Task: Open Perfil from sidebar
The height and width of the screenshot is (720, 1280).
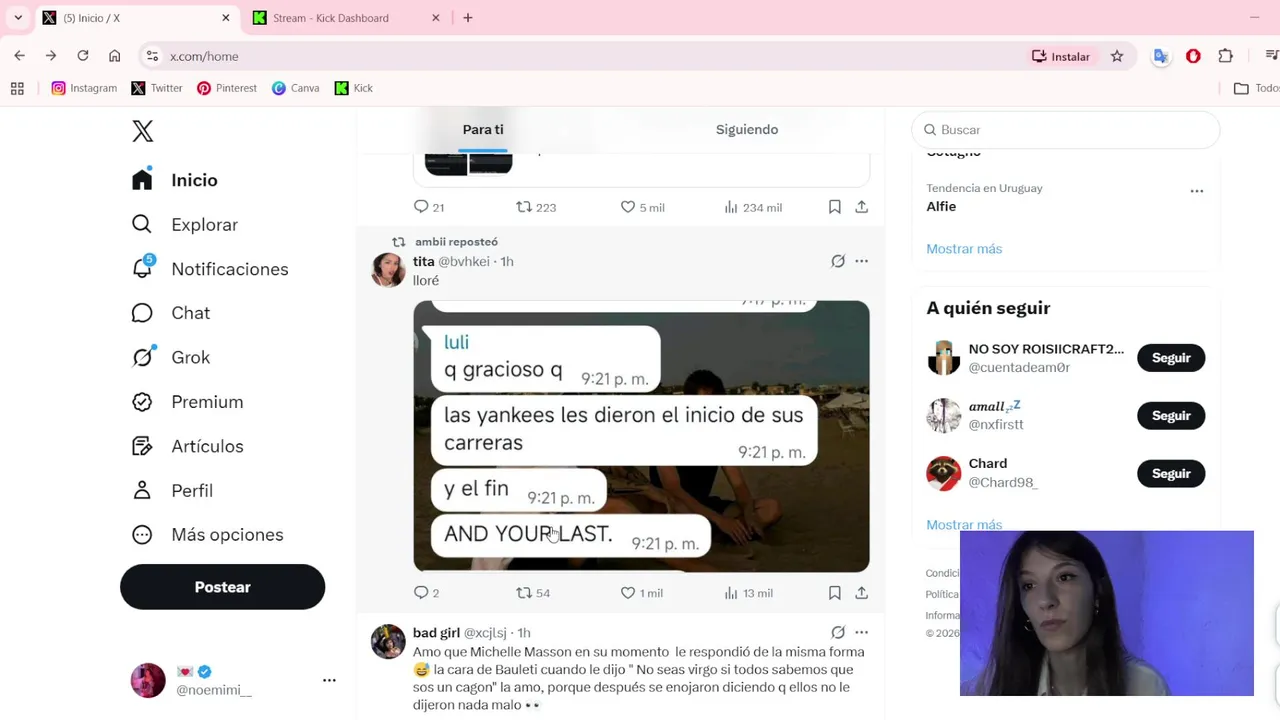Action: coord(172,490)
